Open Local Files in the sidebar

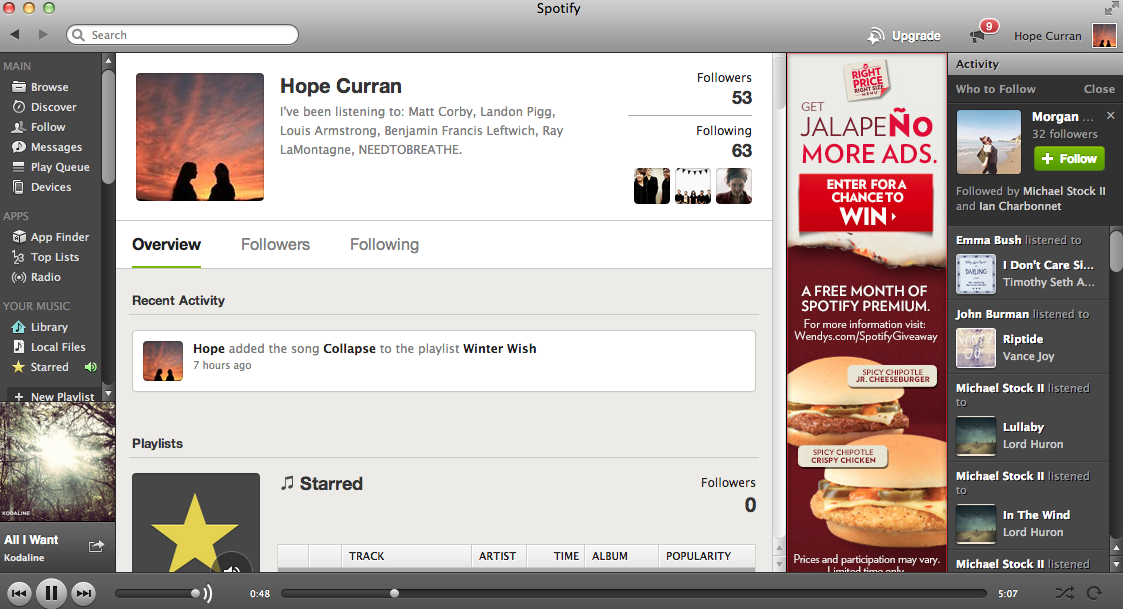(x=49, y=347)
